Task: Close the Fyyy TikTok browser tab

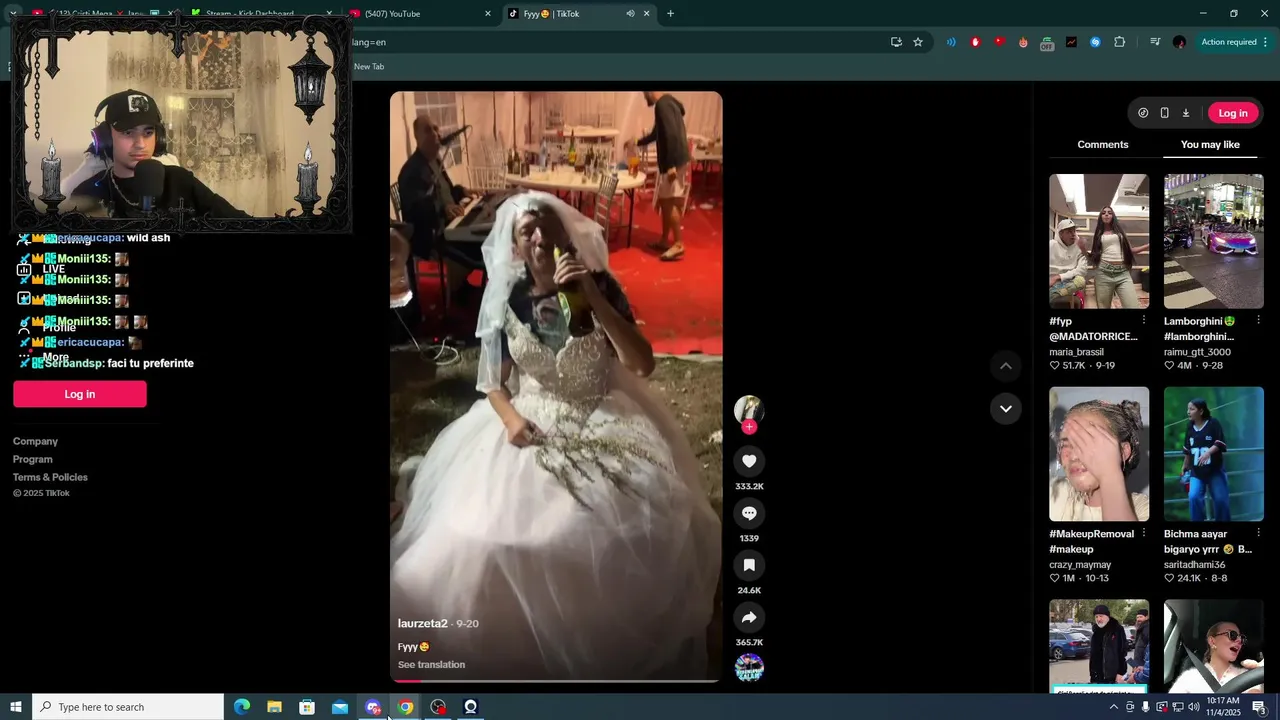Action: (x=646, y=14)
